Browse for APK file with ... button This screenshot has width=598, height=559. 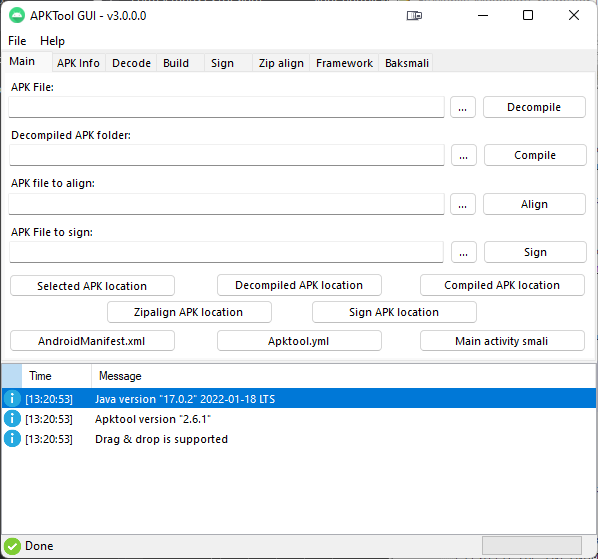pyautogui.click(x=463, y=107)
